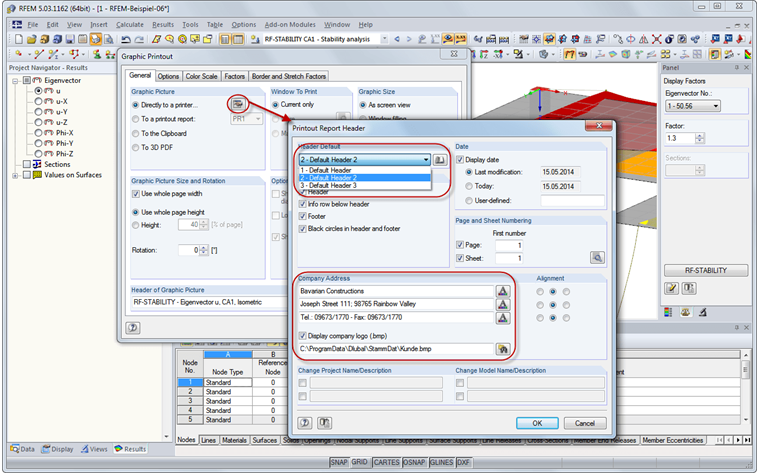Toggle Display date checkbox
Screen dimensions: 760x473
point(460,159)
